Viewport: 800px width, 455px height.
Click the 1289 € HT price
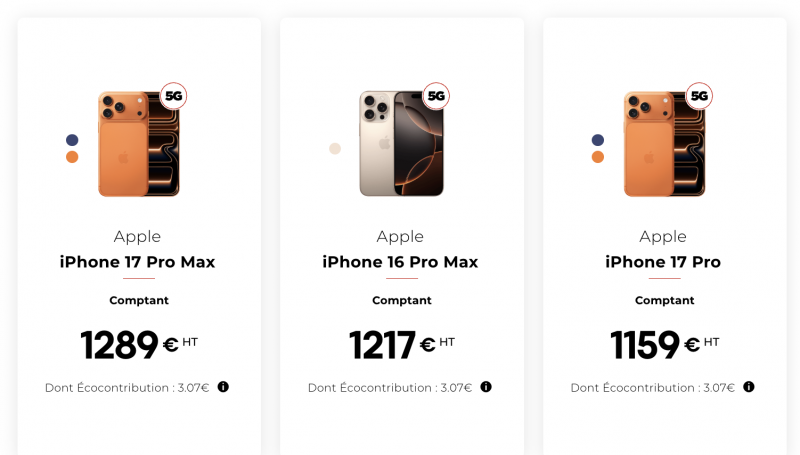coord(138,345)
